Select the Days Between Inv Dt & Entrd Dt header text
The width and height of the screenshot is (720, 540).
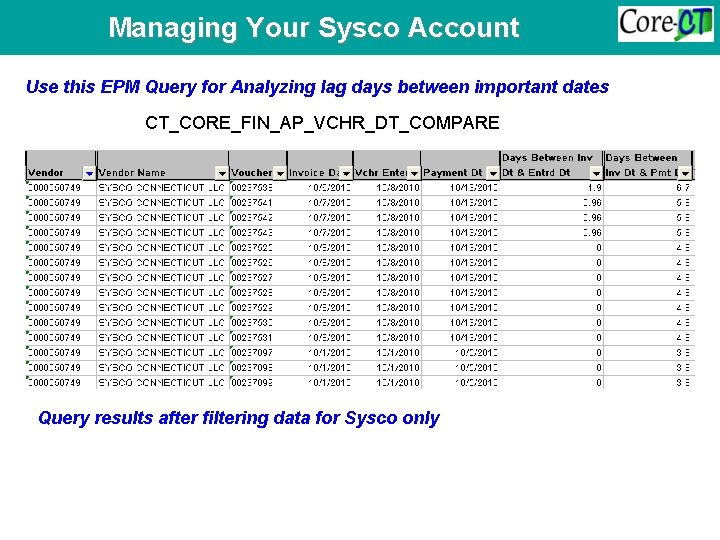pyautogui.click(x=547, y=165)
